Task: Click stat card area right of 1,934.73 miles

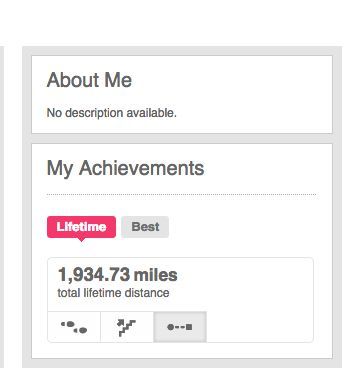Action: pyautogui.click(x=245, y=283)
